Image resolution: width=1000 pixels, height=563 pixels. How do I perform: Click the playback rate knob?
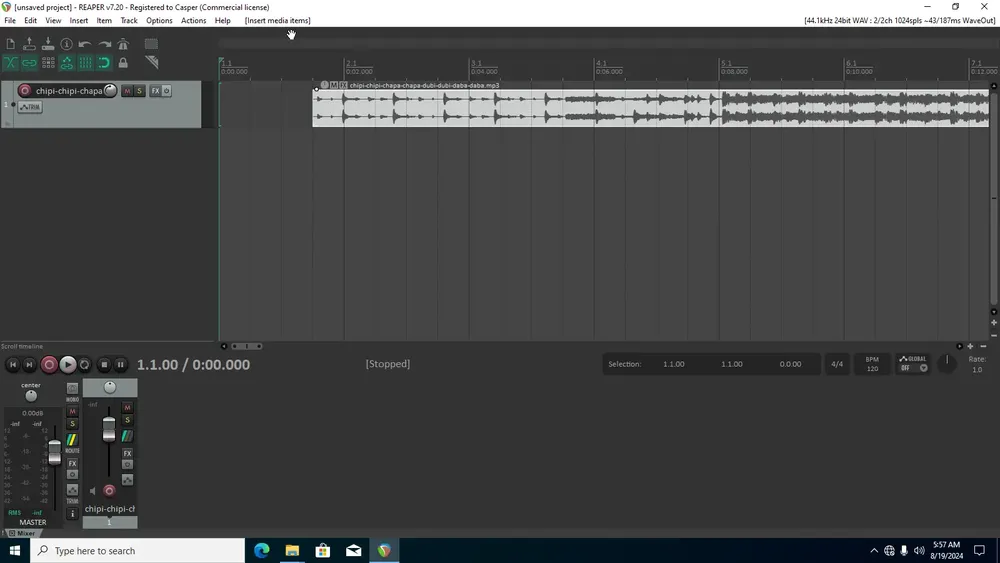[x=947, y=363]
